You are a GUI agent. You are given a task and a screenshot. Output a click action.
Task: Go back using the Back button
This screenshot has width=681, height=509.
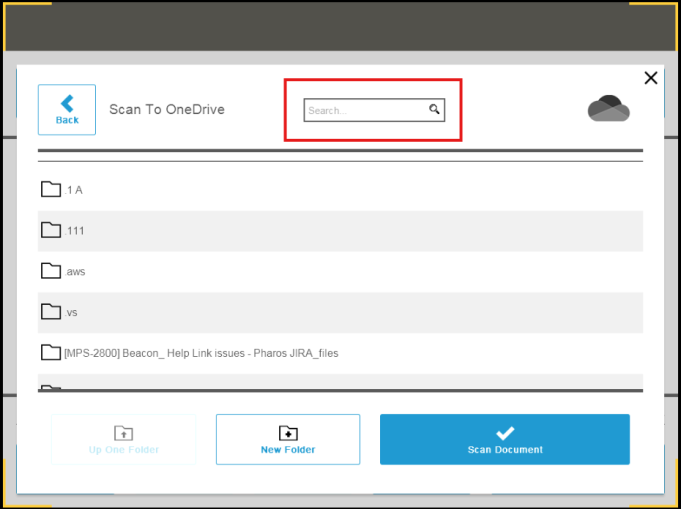point(67,110)
